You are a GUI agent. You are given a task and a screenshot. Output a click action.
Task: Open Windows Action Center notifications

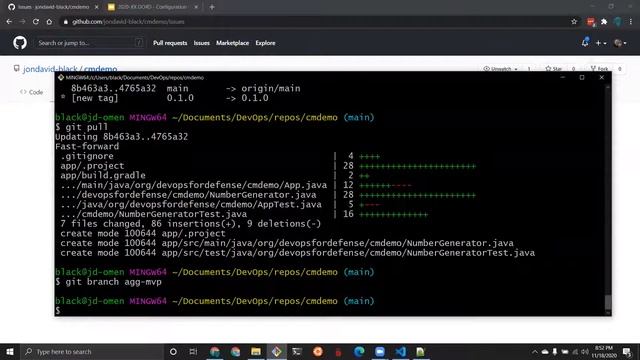pyautogui.click(x=627, y=351)
